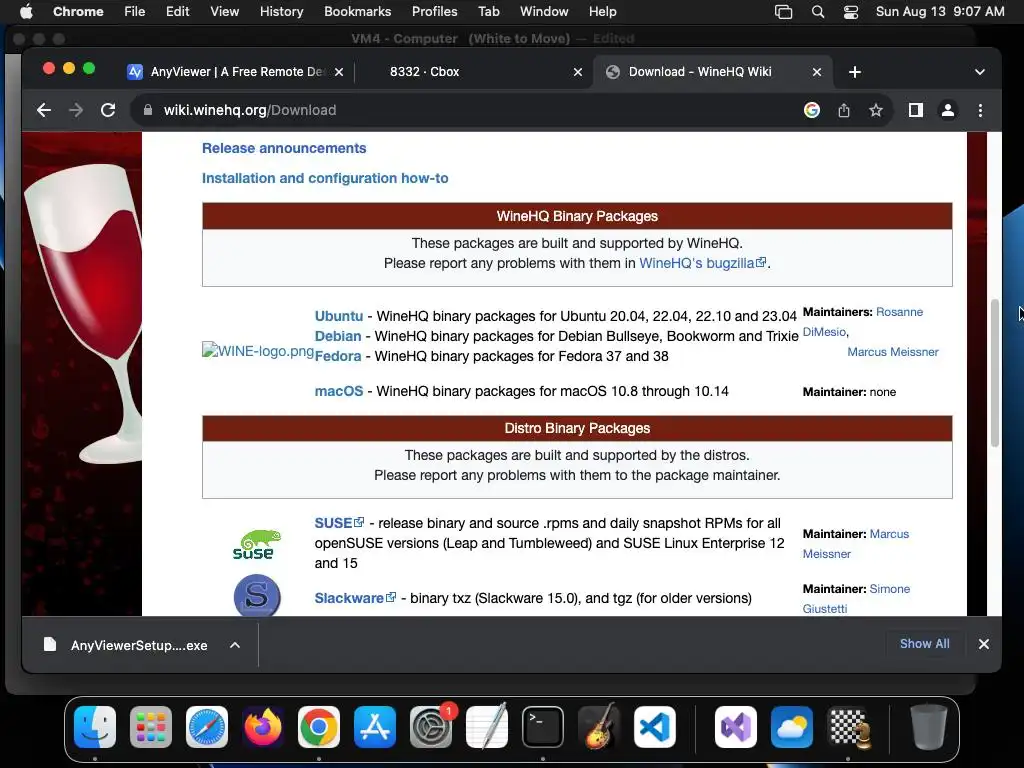Open the Bookmarks menu
This screenshot has height=768, width=1024.
point(358,11)
